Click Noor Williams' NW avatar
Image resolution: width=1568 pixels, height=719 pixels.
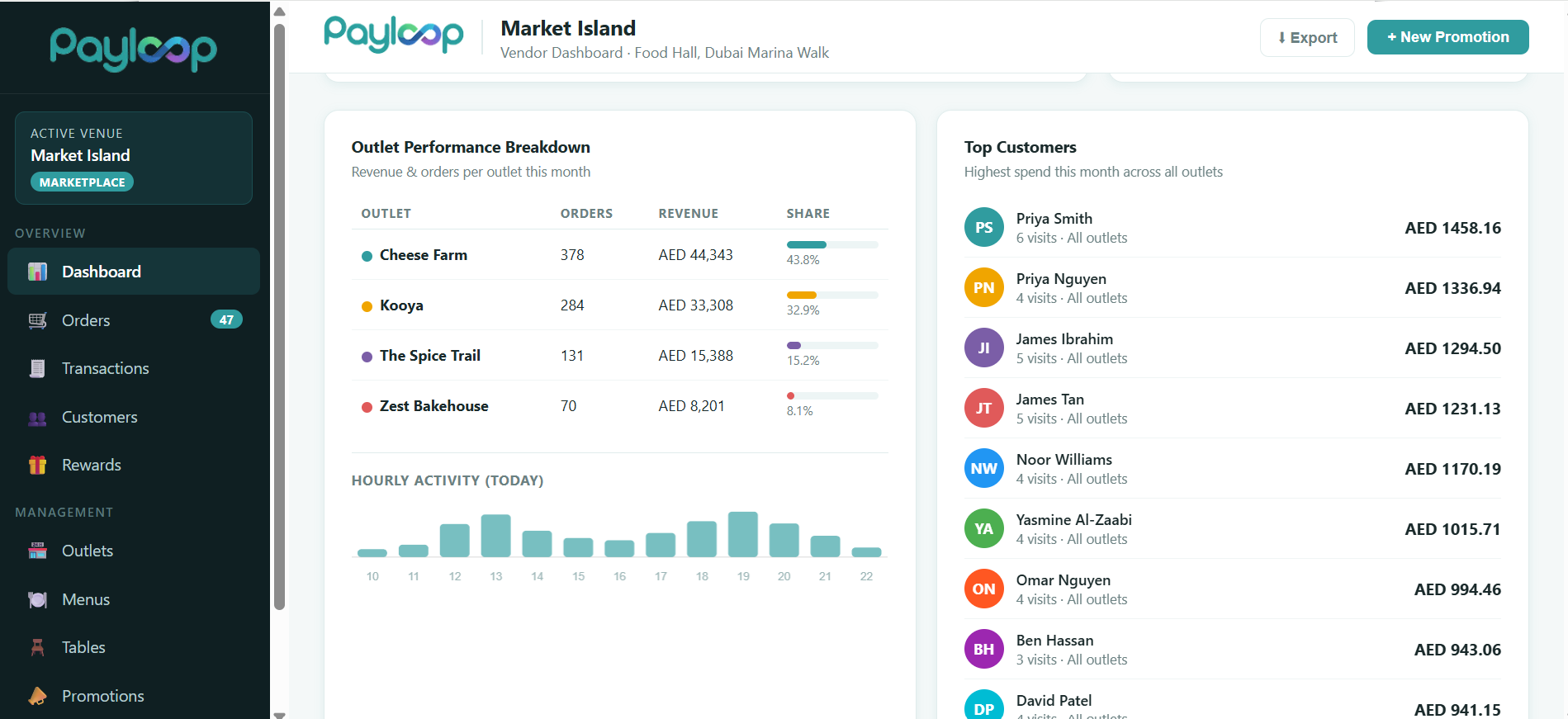point(984,469)
